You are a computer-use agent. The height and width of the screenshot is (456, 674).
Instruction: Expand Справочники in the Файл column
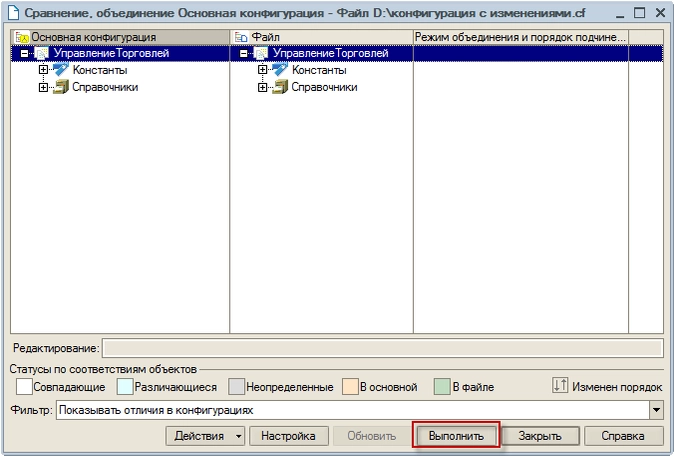tap(262, 87)
